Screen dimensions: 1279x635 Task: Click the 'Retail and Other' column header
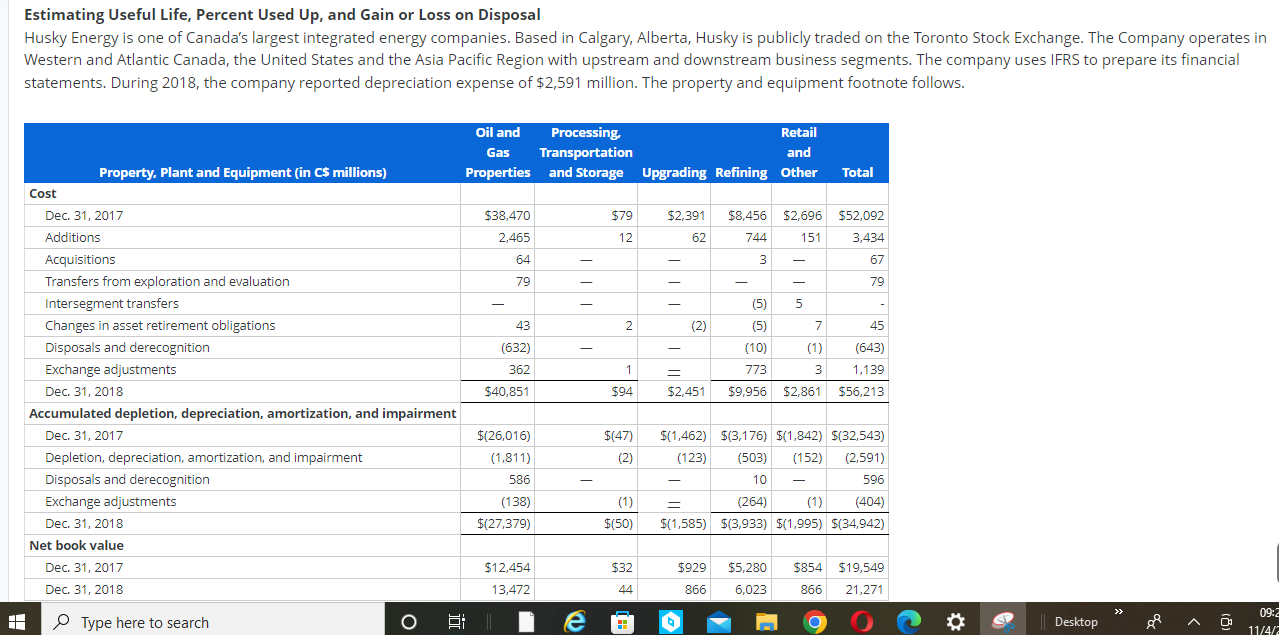pos(799,152)
